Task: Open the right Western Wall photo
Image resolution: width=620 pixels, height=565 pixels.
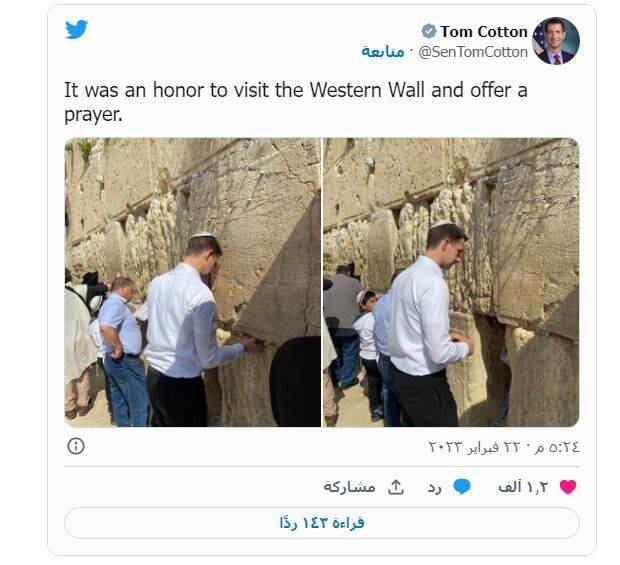Action: [451, 283]
